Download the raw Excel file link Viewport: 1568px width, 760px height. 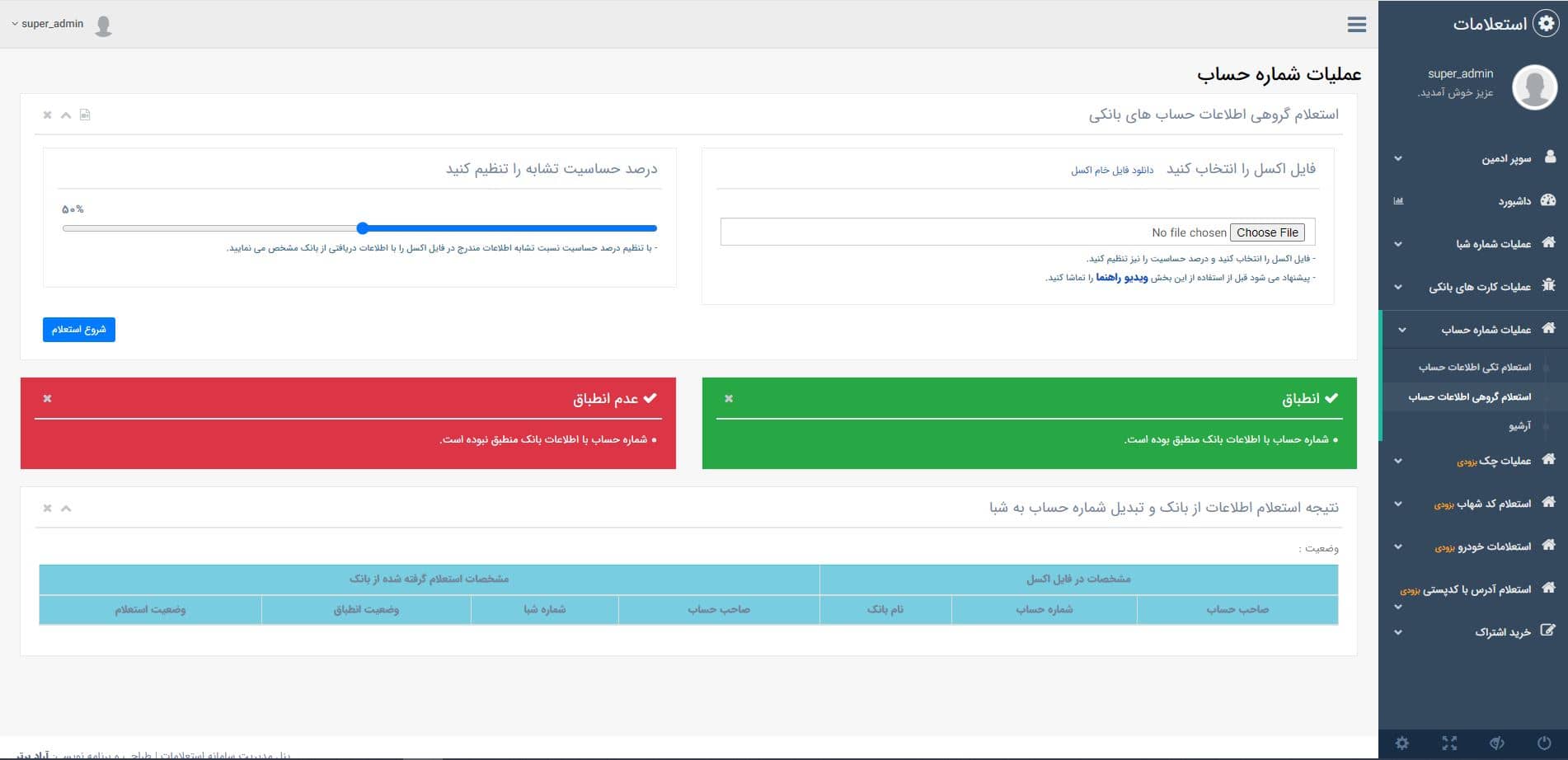(1112, 170)
